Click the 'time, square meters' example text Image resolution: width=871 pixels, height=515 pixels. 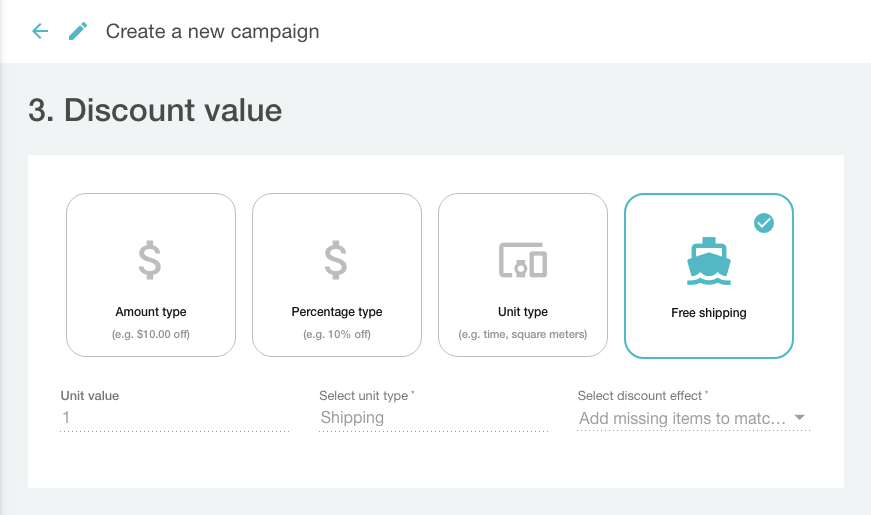(x=523, y=334)
